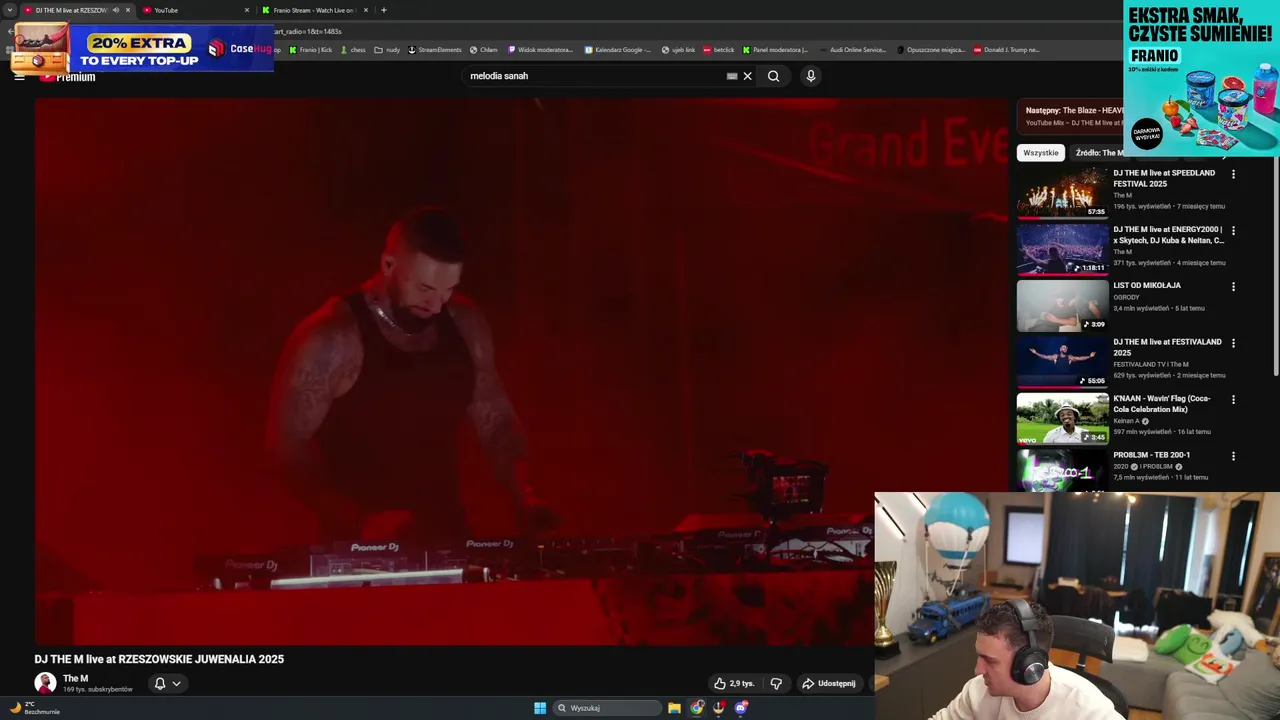Click the video title DJ THE M live at RZESZOWSKIE JUWENALIA 2025

click(x=159, y=659)
